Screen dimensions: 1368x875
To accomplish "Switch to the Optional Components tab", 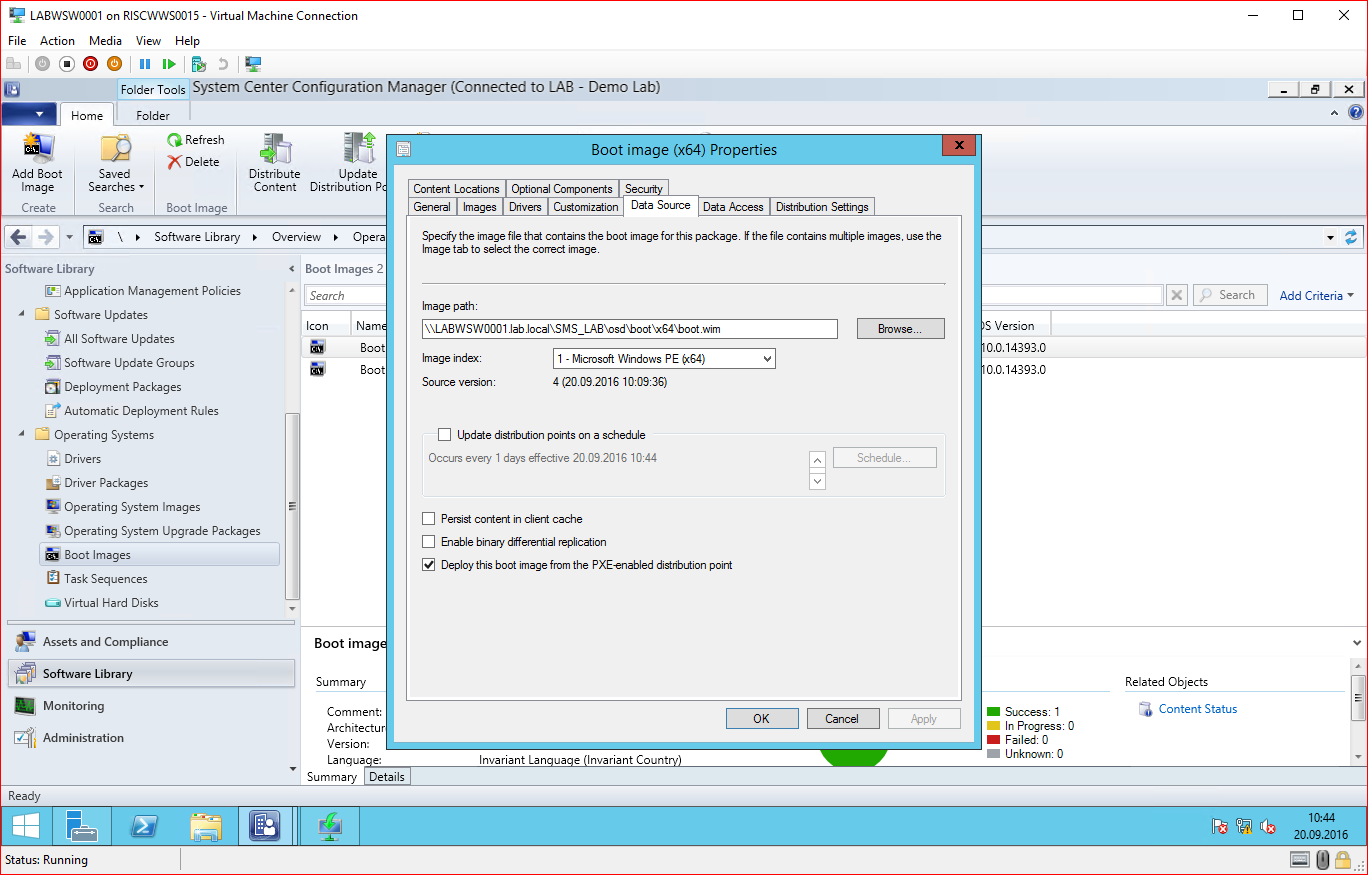I will (x=562, y=189).
